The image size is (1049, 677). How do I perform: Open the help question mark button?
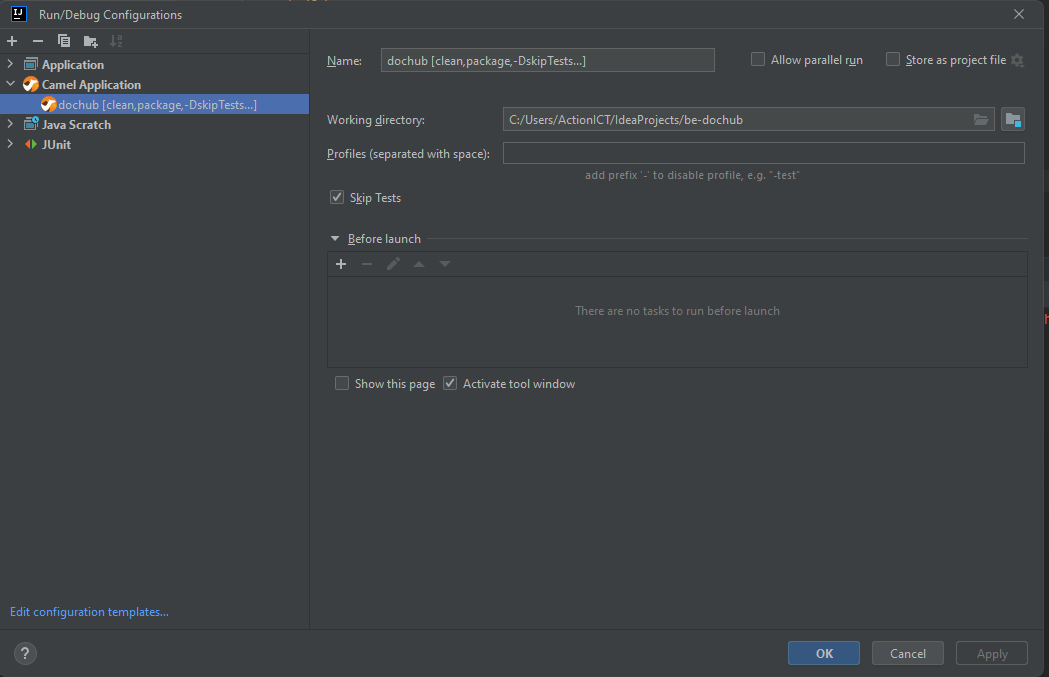[x=25, y=654]
